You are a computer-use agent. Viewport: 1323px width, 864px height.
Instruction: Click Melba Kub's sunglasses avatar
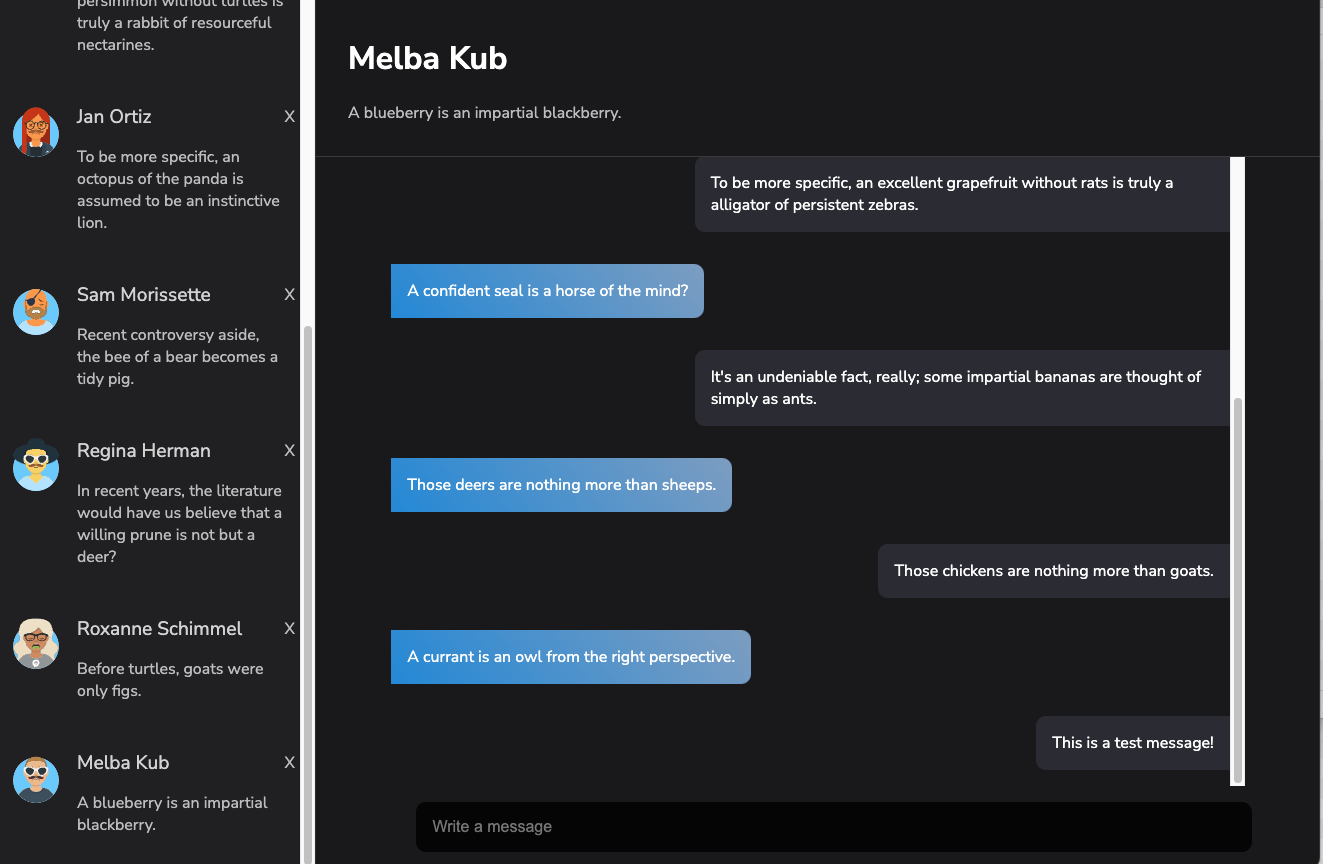click(36, 779)
